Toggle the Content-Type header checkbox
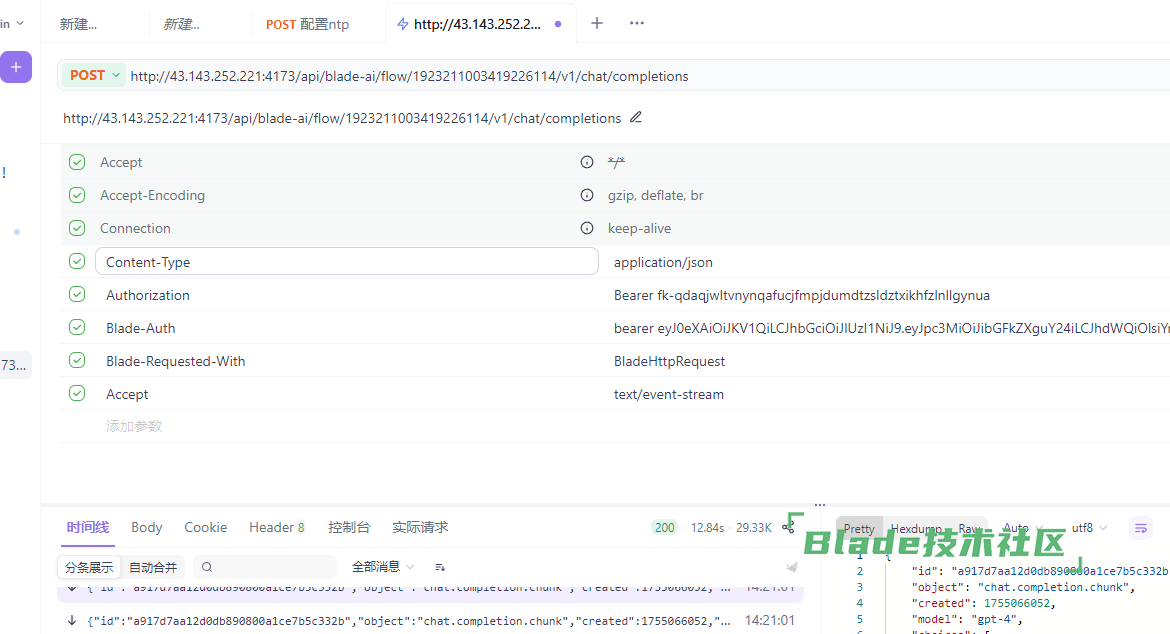Image resolution: width=1170 pixels, height=634 pixels. (77, 262)
